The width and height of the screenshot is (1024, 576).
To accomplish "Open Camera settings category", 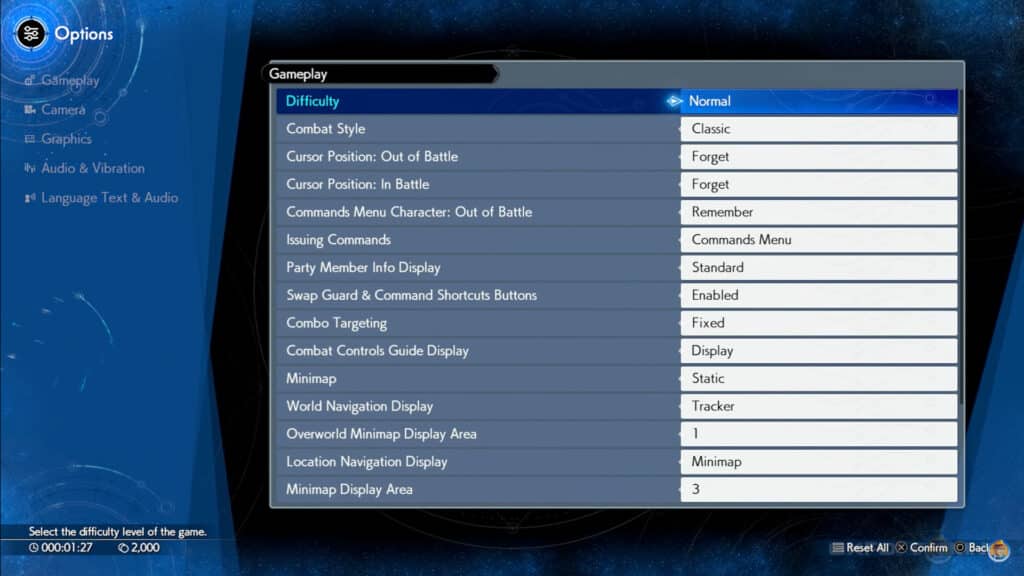I will pyautogui.click(x=63, y=110).
